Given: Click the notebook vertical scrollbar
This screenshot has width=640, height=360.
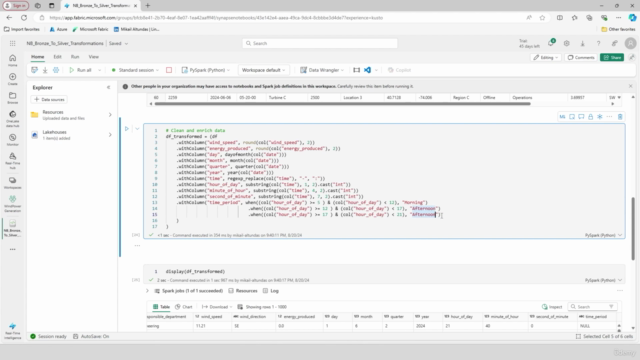Looking at the screenshot, I should point(633,229).
